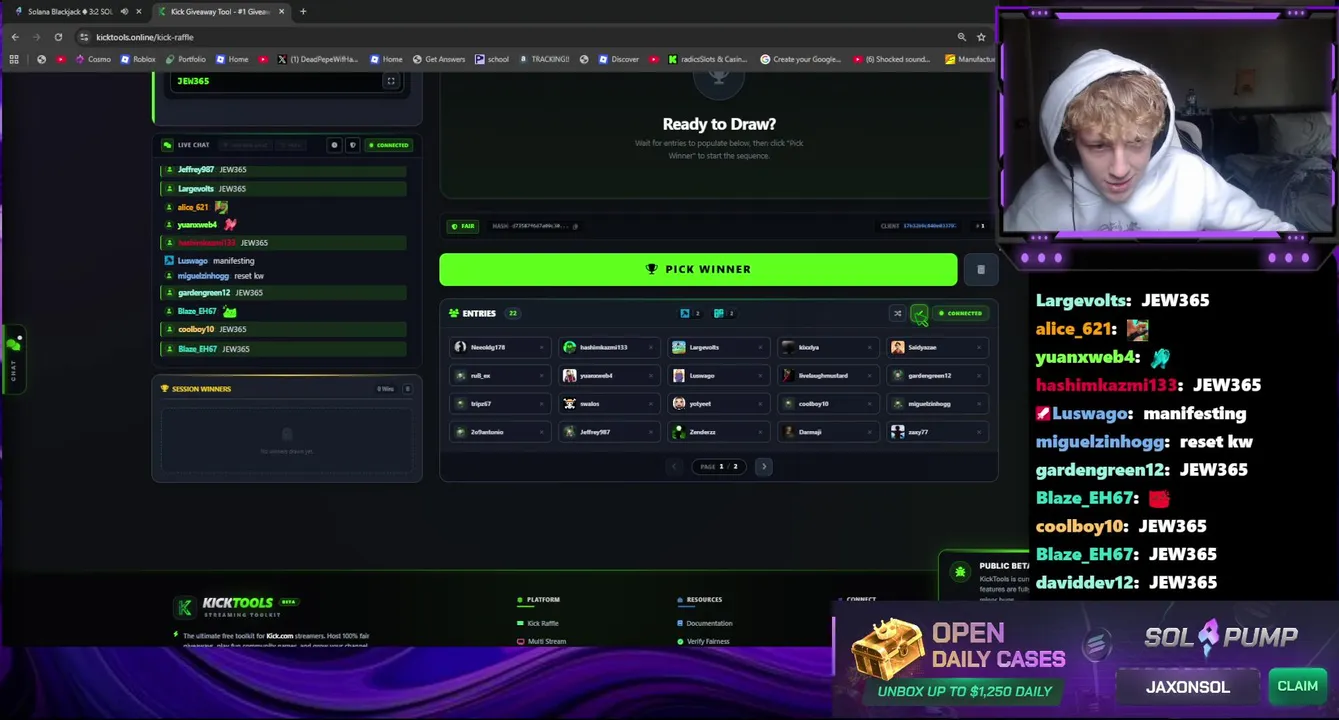Click the live chat settings circle icon
The image size is (1339, 720).
click(x=334, y=145)
